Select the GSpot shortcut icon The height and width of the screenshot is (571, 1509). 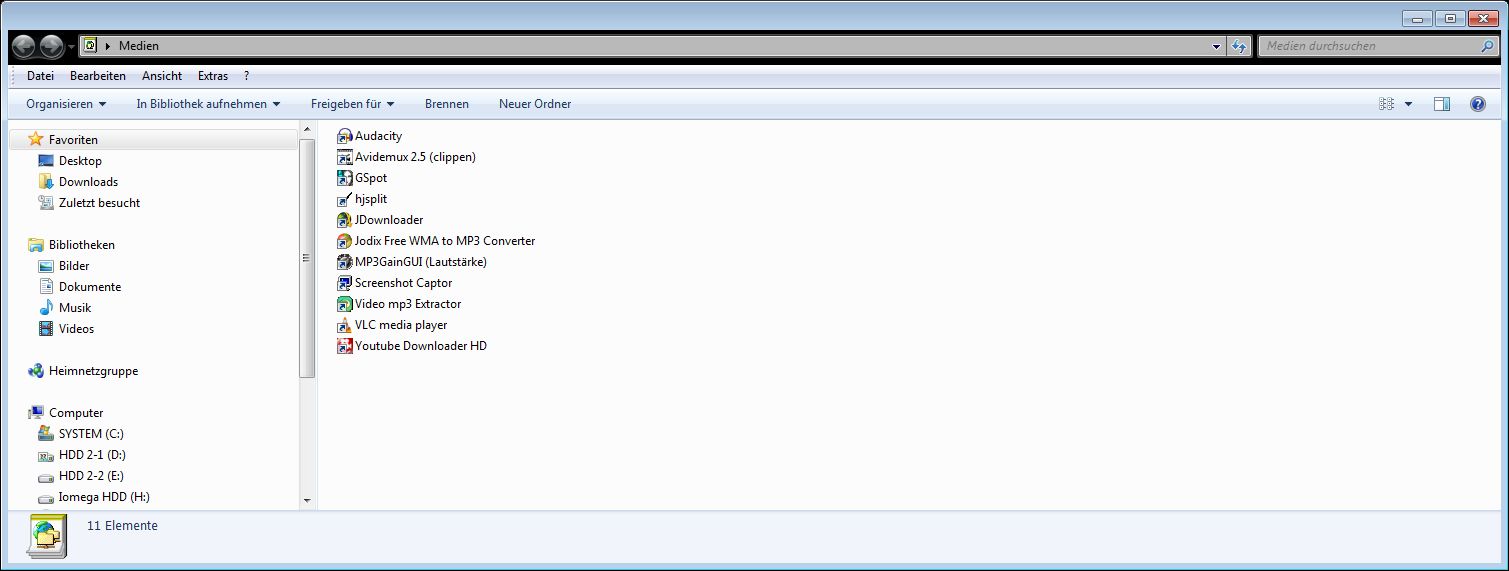(345, 178)
